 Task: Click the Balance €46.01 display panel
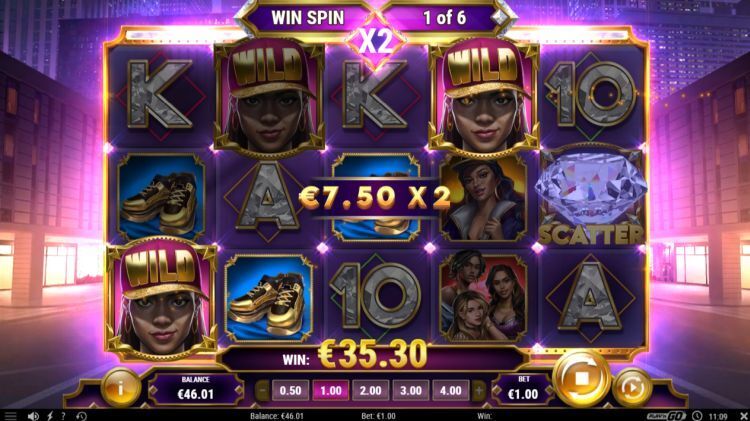(x=196, y=388)
